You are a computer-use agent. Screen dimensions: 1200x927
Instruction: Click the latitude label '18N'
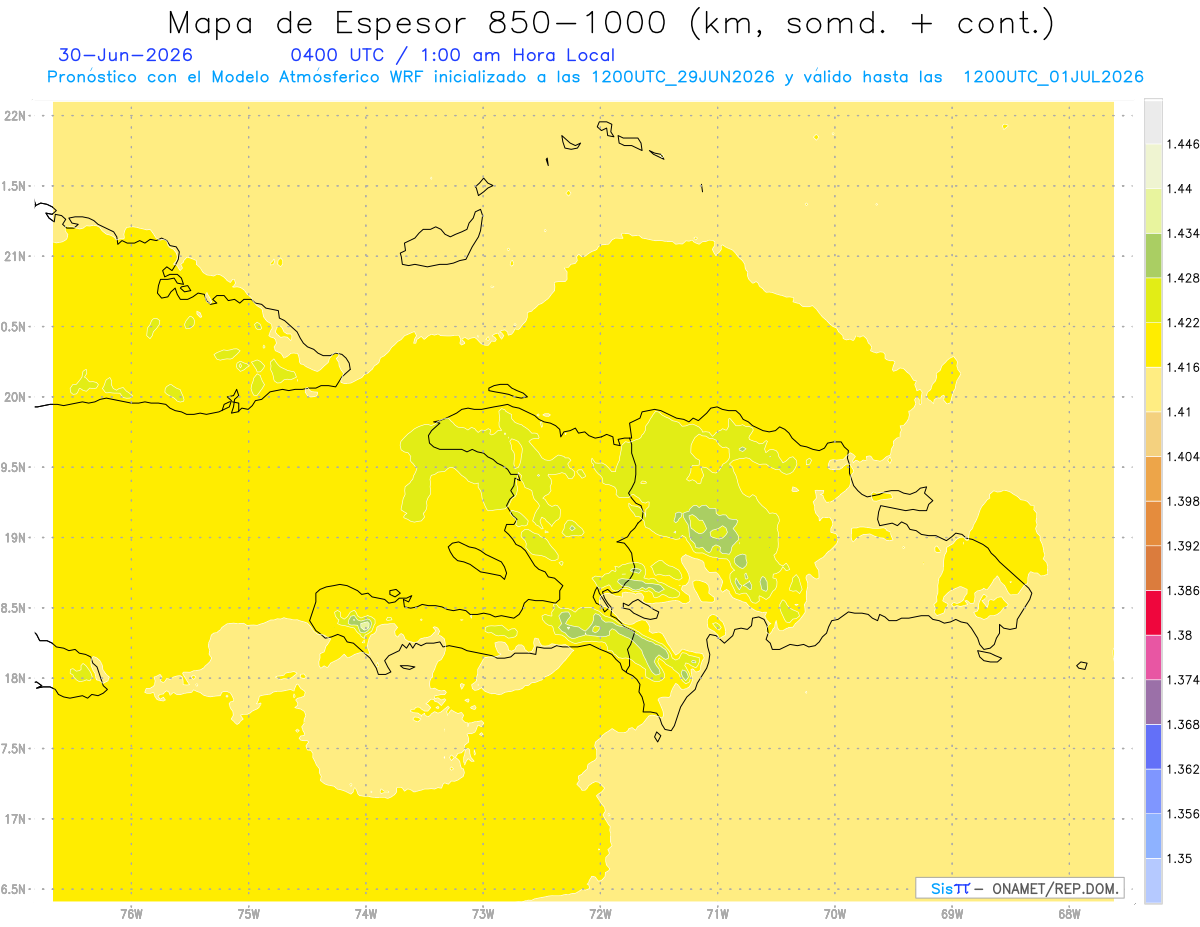coord(16,679)
